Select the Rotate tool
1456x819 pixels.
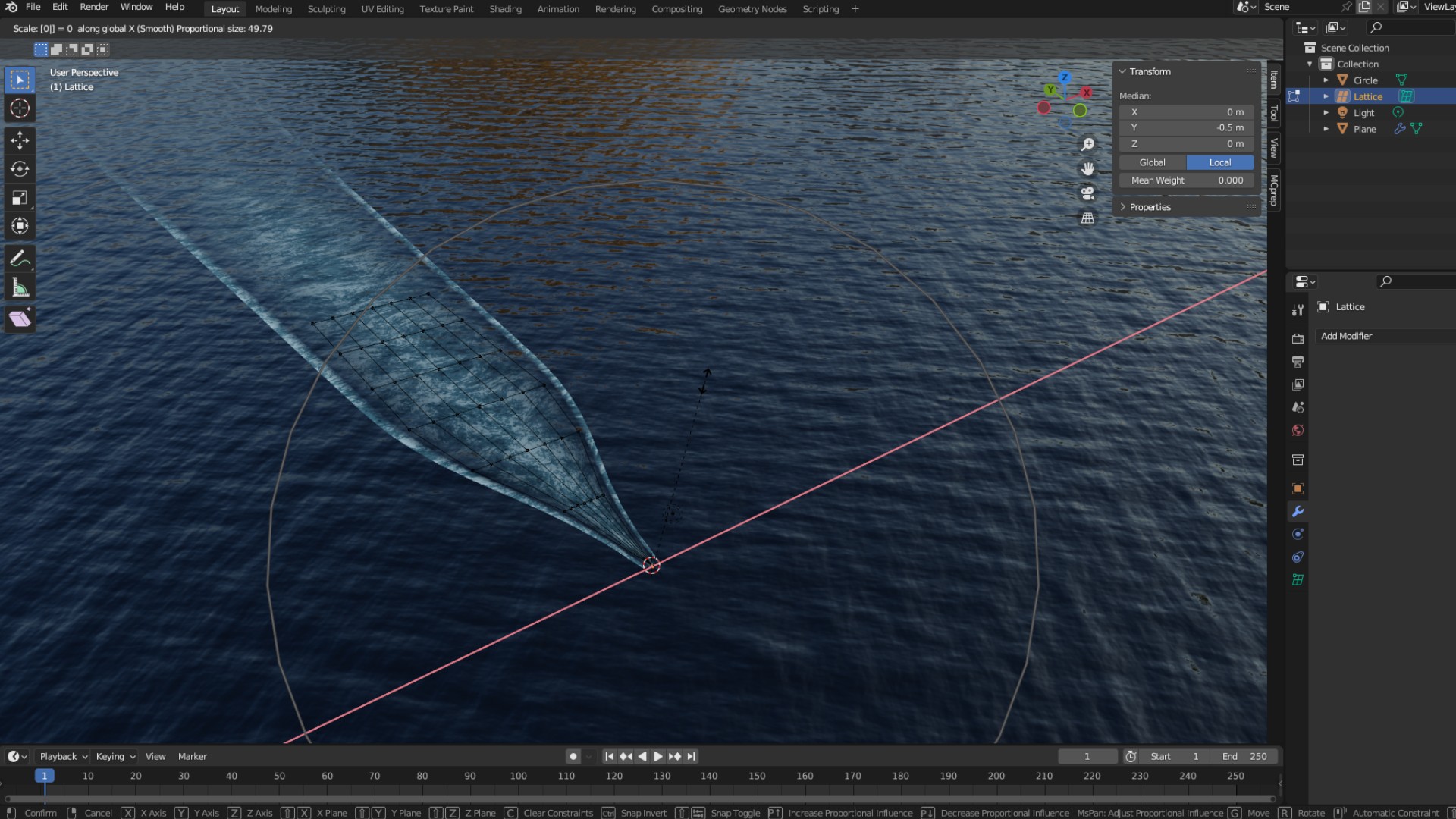[20, 169]
